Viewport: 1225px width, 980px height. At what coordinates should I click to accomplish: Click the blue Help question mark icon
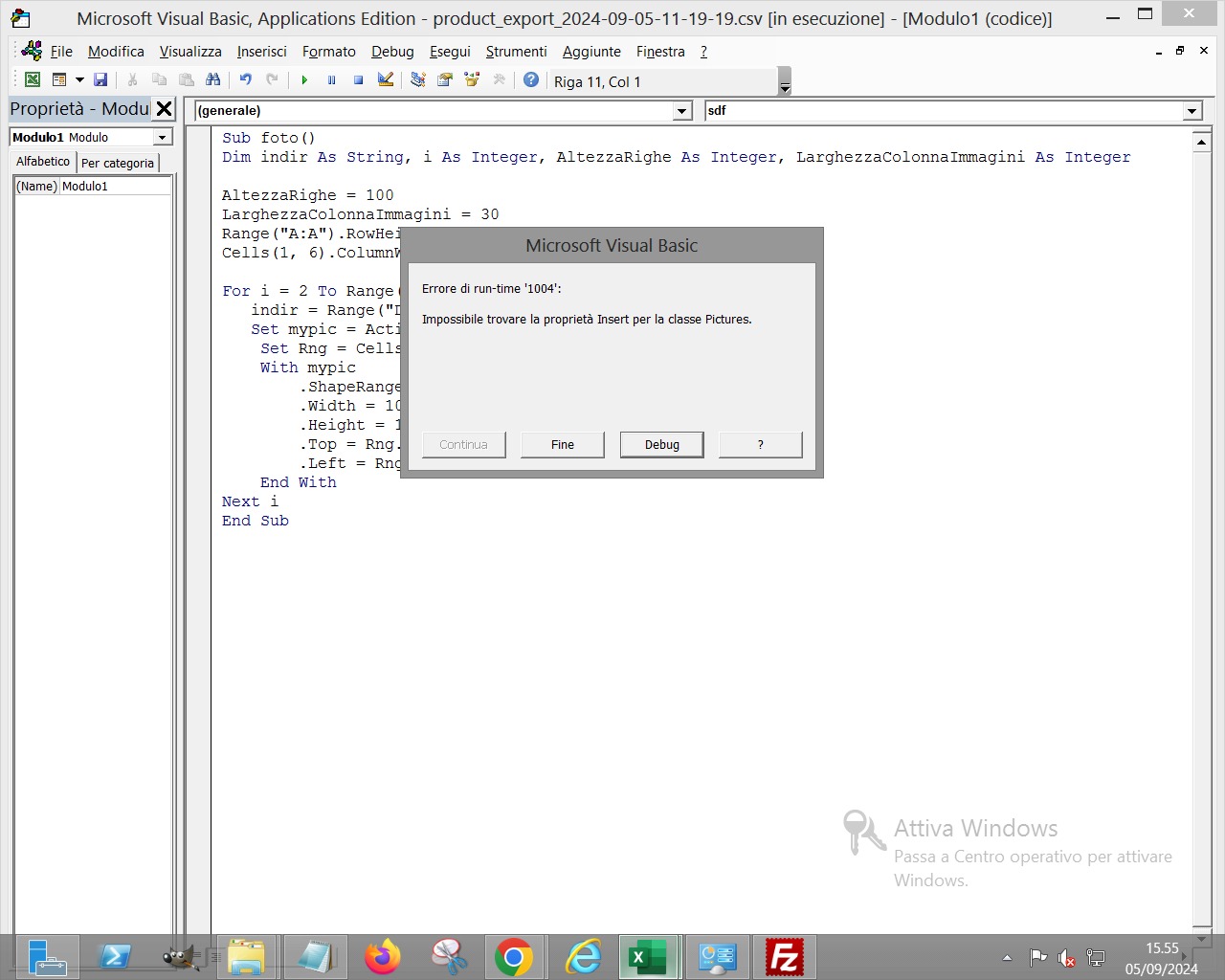coord(531,80)
